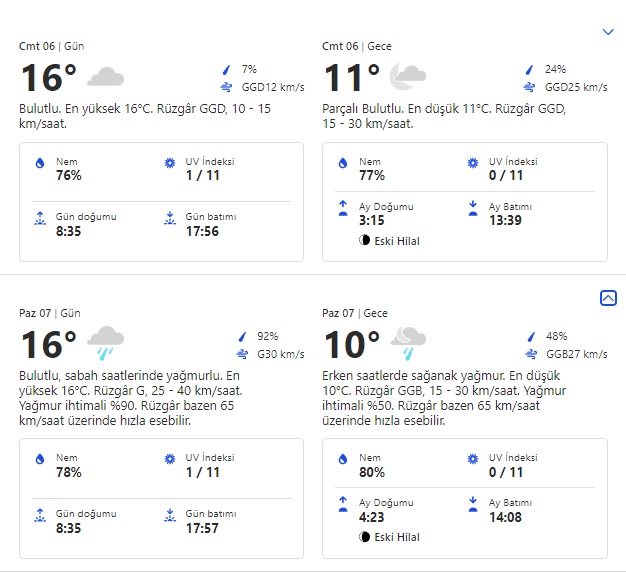
Task: Click the Nem 80% humidity value
Action: coord(372,472)
